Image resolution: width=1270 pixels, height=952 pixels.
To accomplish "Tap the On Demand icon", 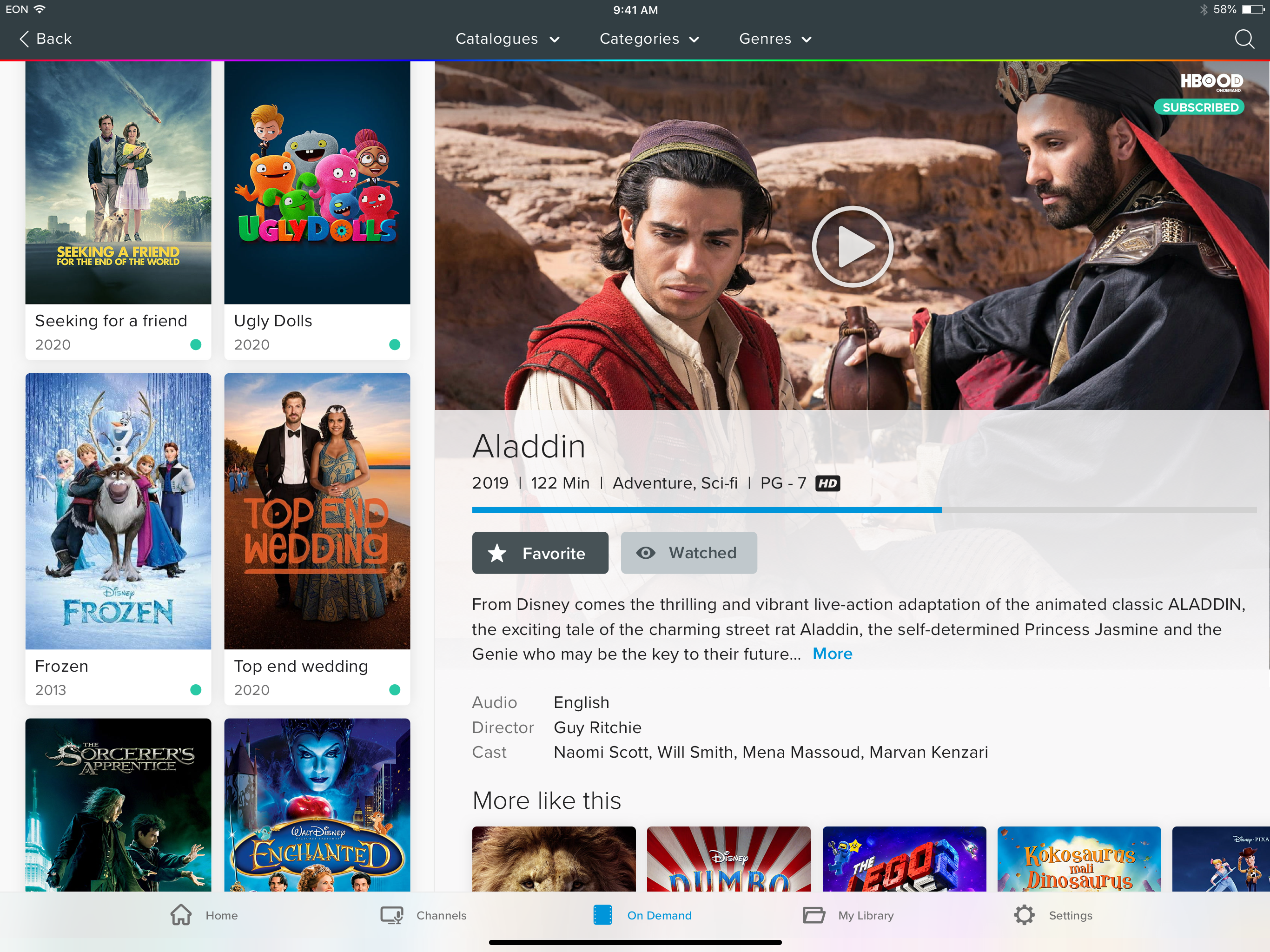I will pos(602,915).
